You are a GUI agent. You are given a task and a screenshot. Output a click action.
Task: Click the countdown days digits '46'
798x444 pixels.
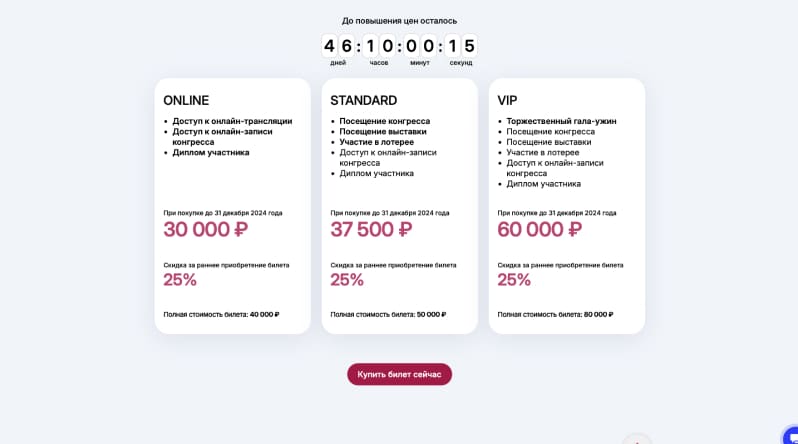[338, 46]
